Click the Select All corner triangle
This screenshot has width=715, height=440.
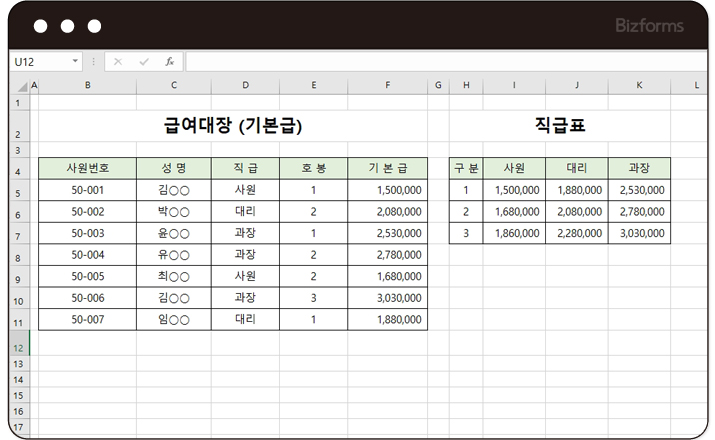pos(22,86)
